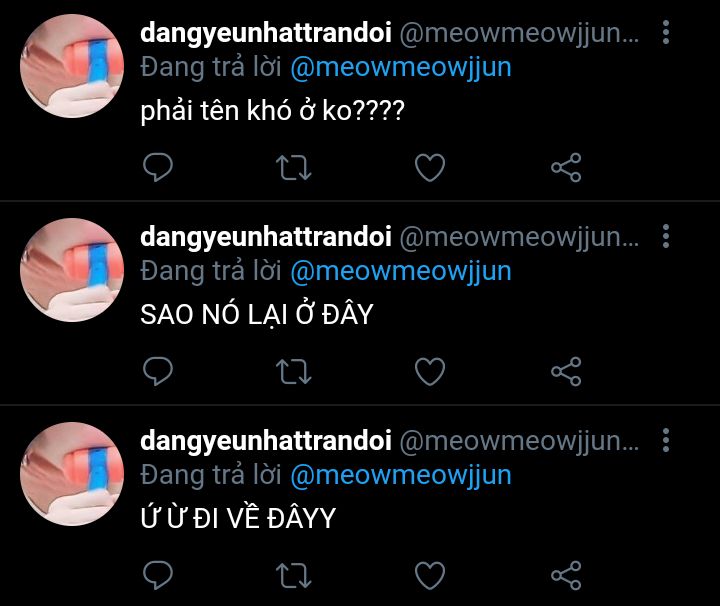Screen dimensions: 720x606
Task: Open more options for the first tweet
Action: tap(666, 32)
